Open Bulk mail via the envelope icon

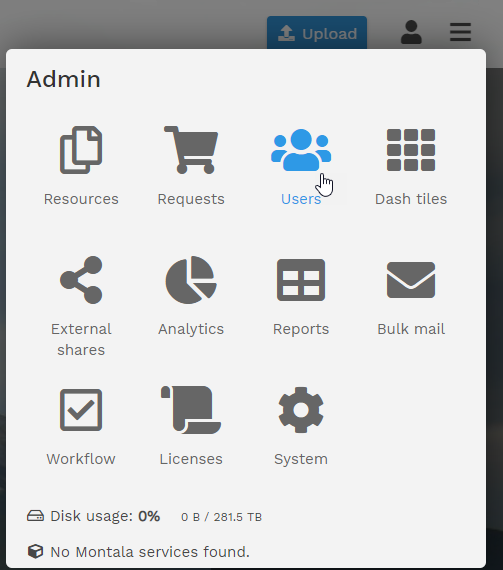pos(411,280)
